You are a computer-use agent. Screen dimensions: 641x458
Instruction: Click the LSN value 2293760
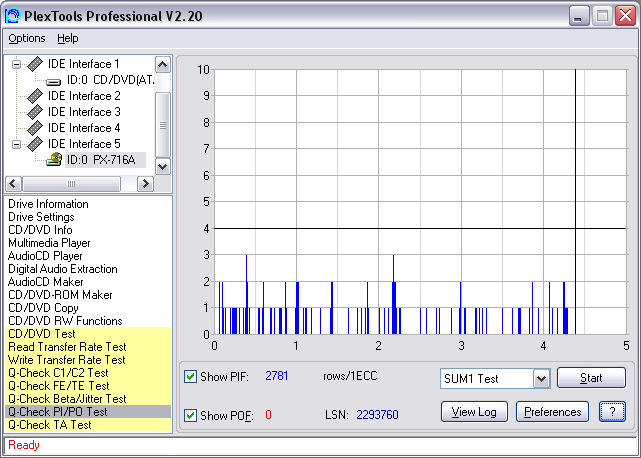click(377, 415)
